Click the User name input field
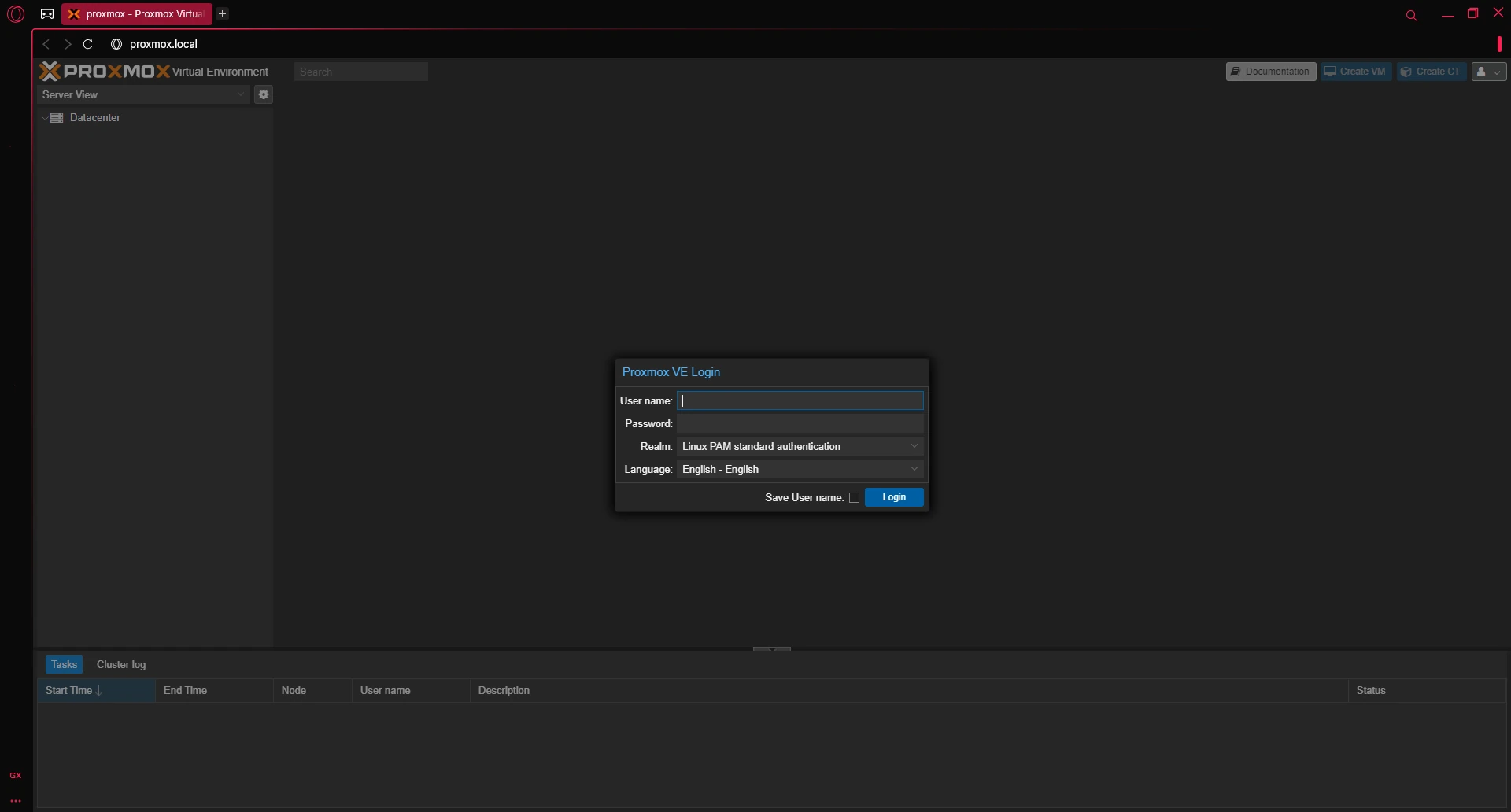The width and height of the screenshot is (1511, 812). pyautogui.click(x=800, y=400)
